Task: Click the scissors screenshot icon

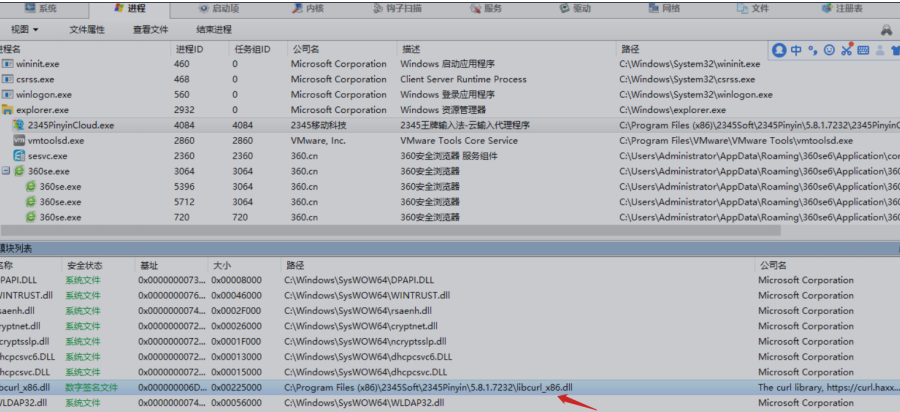Action: coord(847,49)
